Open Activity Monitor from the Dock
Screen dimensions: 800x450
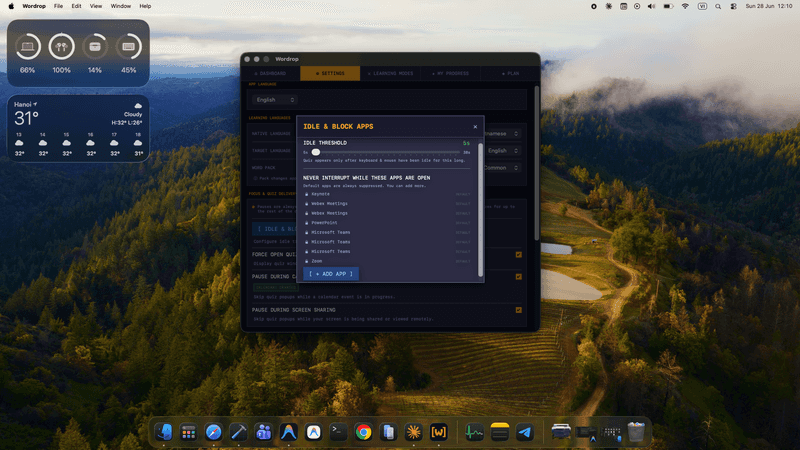coord(474,432)
